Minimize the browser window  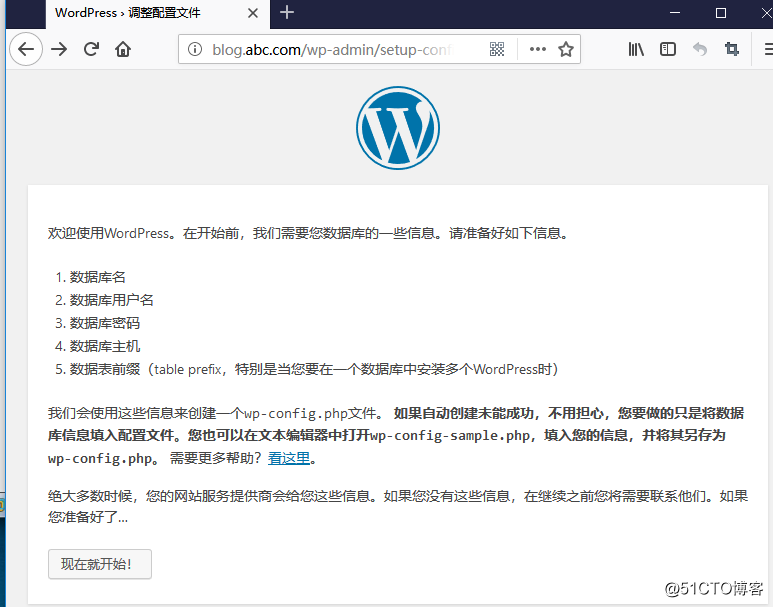[675, 13]
